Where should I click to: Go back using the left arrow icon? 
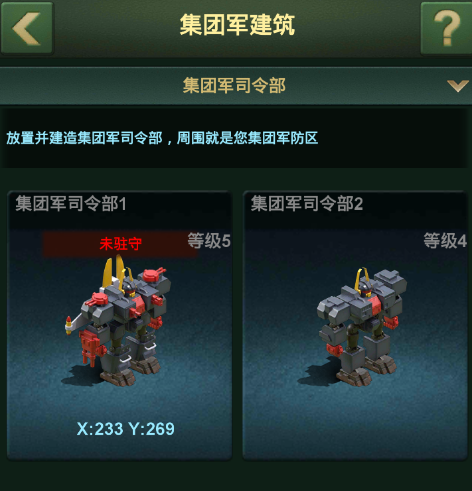tap(27, 28)
